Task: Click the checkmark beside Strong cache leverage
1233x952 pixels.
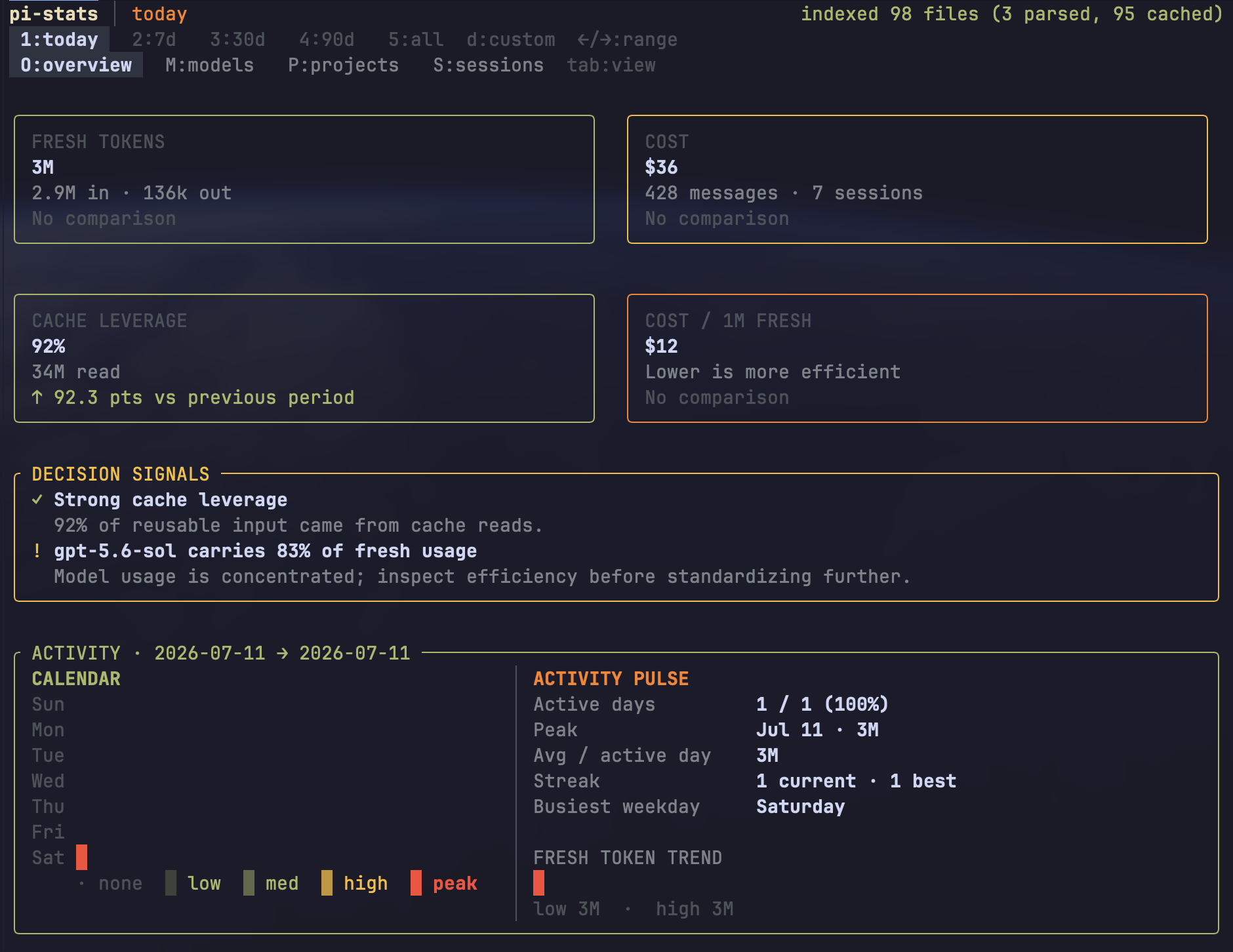Action: point(37,500)
